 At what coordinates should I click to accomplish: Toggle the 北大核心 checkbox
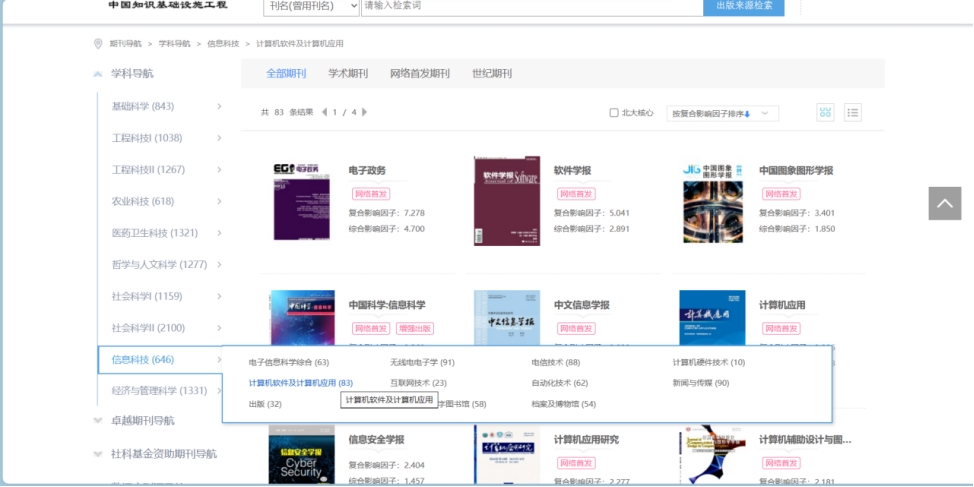tap(614, 113)
